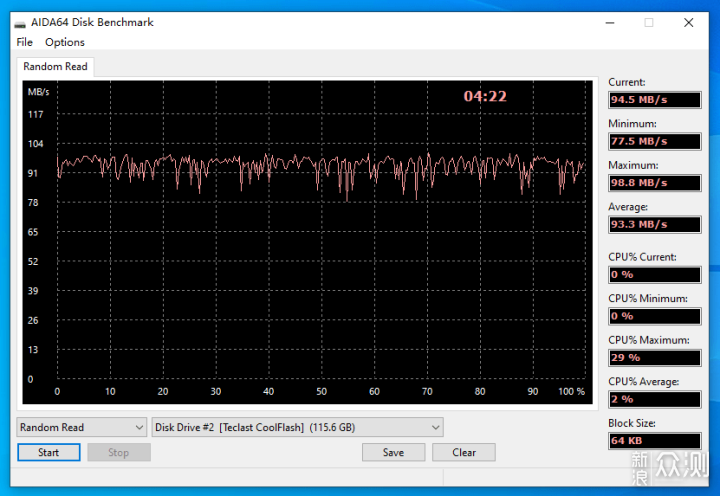This screenshot has height=496, width=720.
Task: Click the 78 label on the vertical axis
Action: pyautogui.click(x=33, y=203)
